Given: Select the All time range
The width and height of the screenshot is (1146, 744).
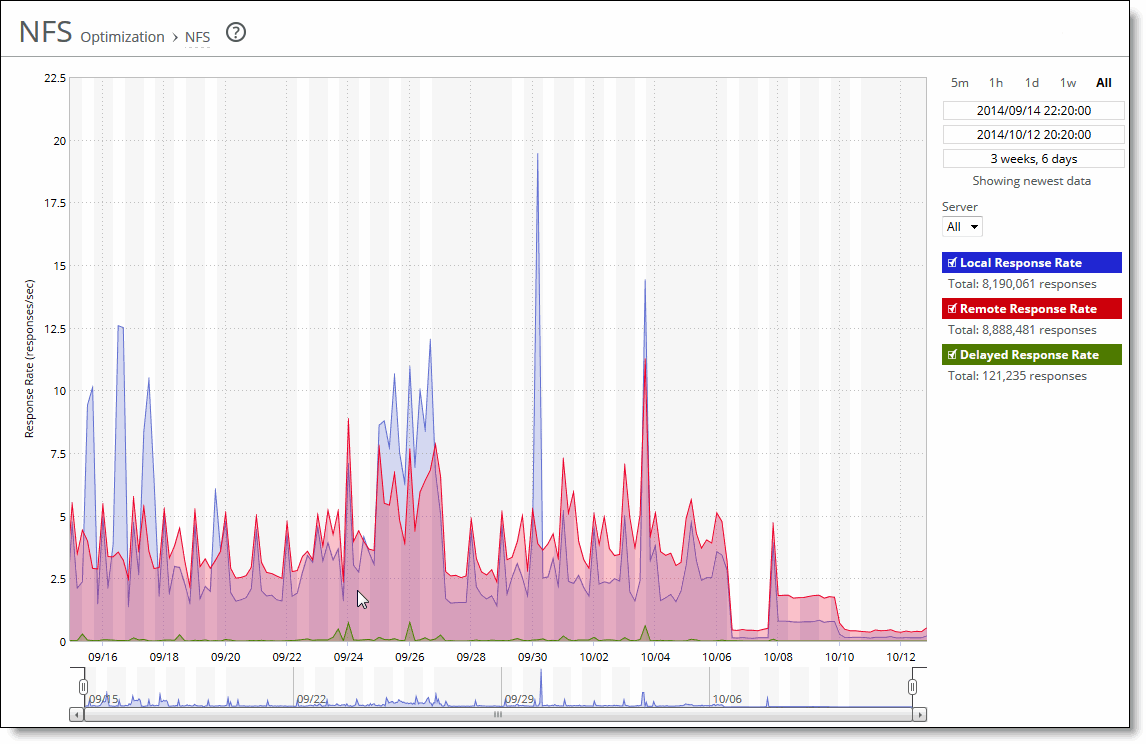Looking at the screenshot, I should click(x=1104, y=83).
